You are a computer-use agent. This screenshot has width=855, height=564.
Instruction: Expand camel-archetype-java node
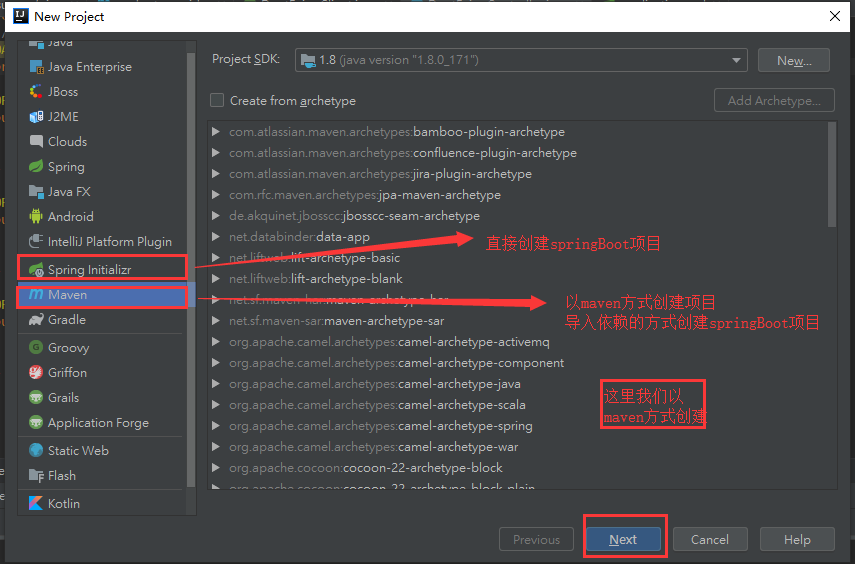(x=216, y=384)
